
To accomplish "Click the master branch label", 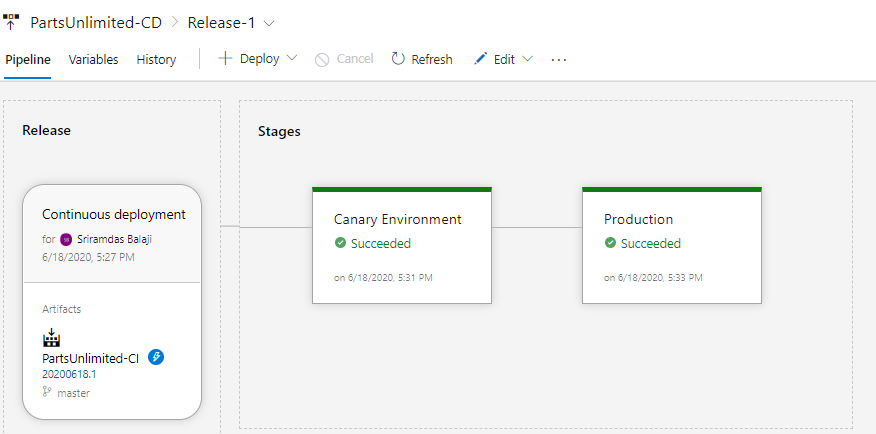I will 73,393.
